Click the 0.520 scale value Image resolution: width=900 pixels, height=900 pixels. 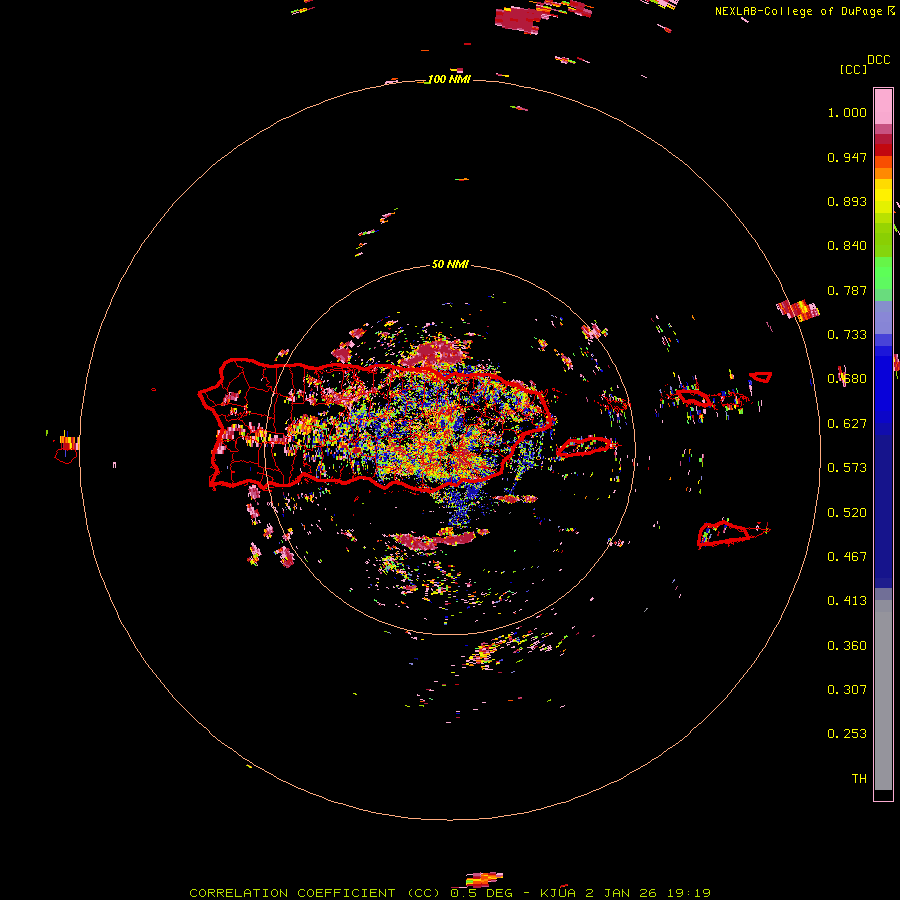[x=847, y=513]
